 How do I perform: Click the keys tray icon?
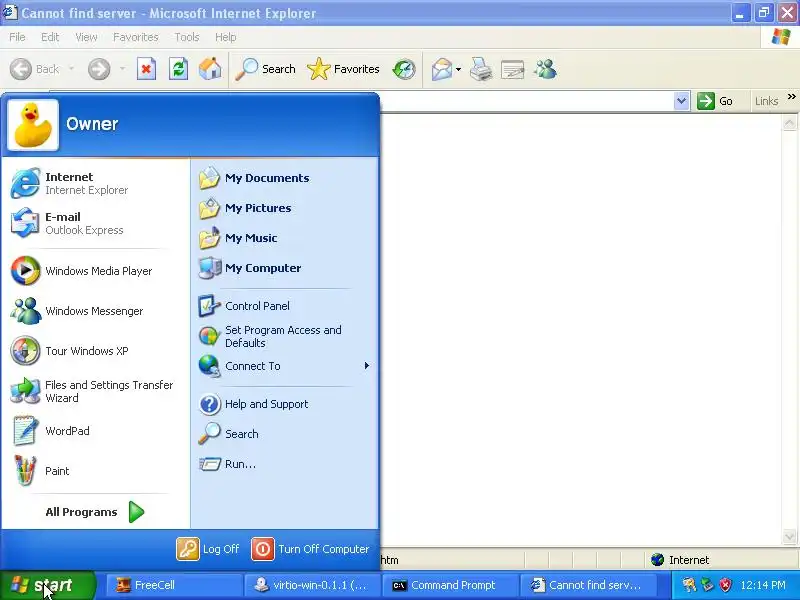(x=689, y=585)
